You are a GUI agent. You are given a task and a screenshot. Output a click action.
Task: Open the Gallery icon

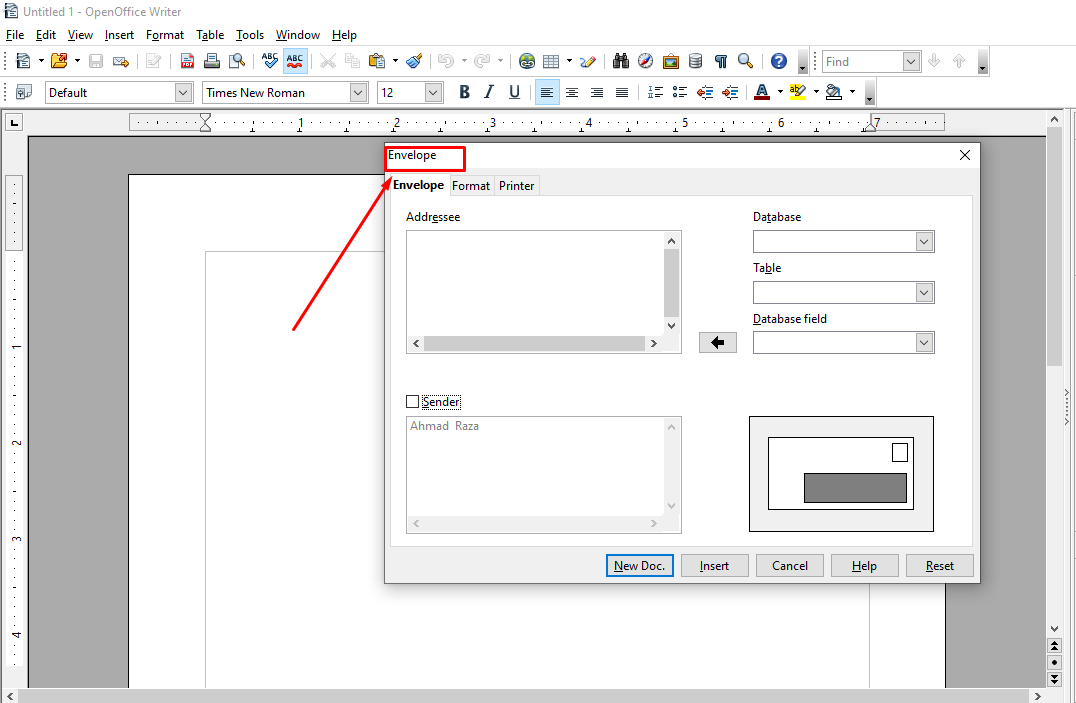point(670,61)
